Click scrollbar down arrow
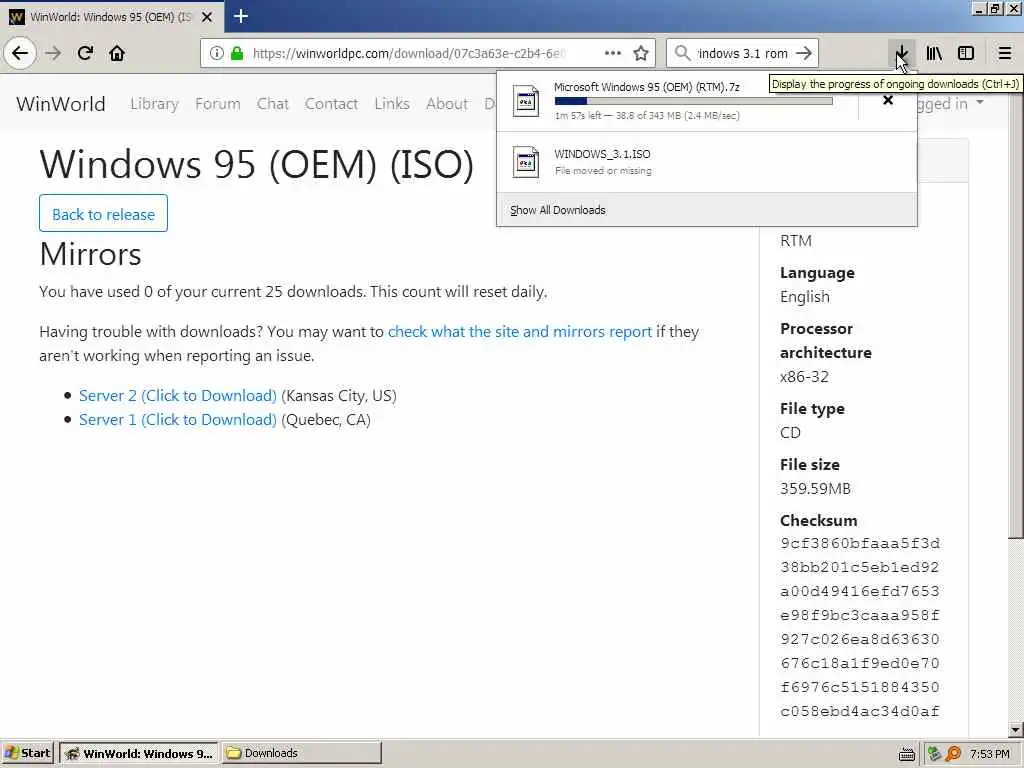This screenshot has width=1024, height=768. coord(1016,729)
